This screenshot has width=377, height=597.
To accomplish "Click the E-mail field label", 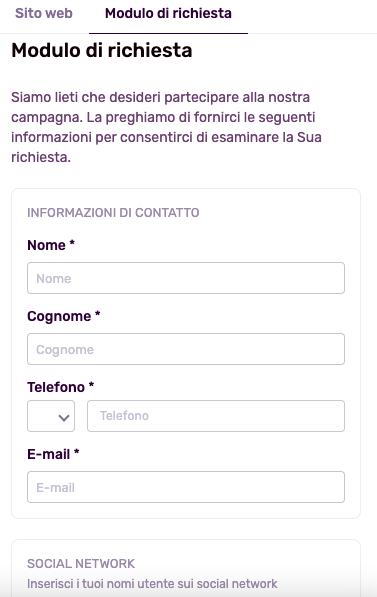I will pyautogui.click(x=48, y=454).
